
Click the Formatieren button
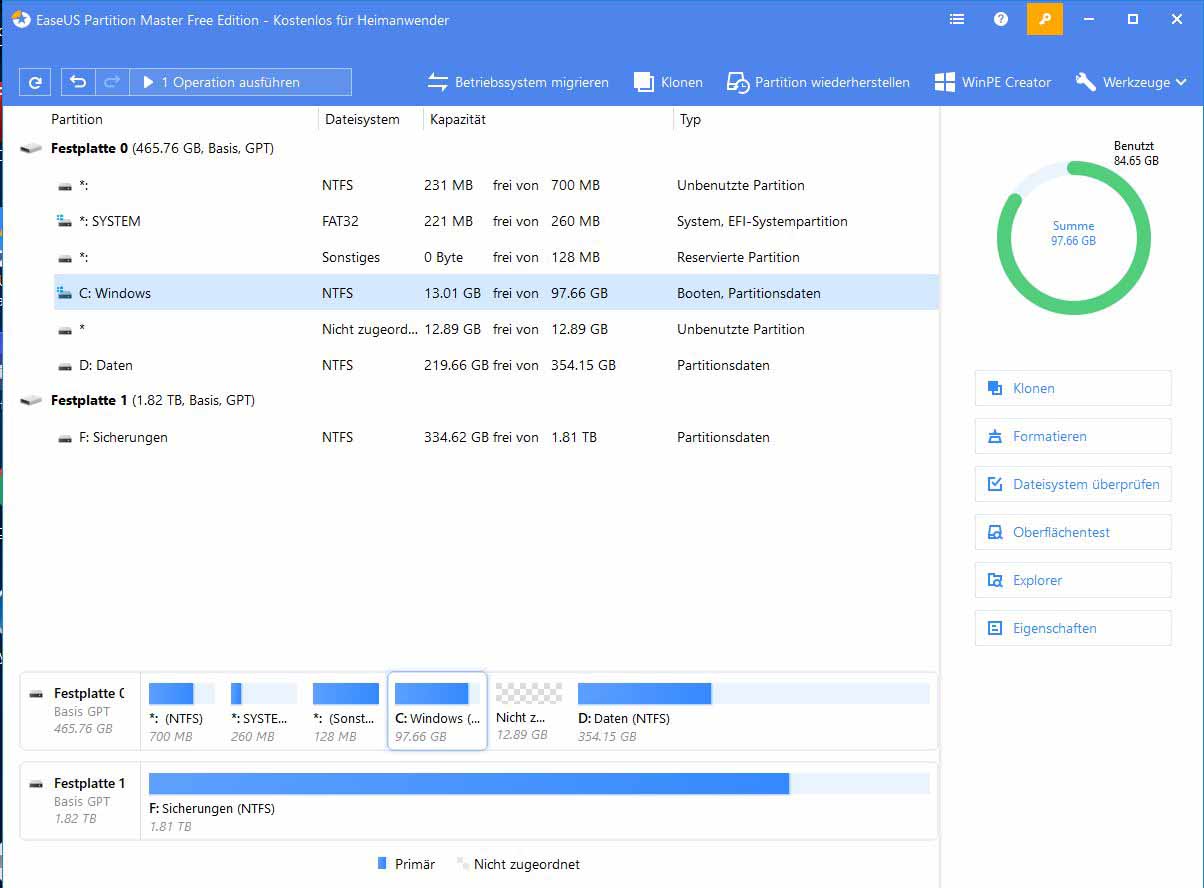click(x=1073, y=436)
